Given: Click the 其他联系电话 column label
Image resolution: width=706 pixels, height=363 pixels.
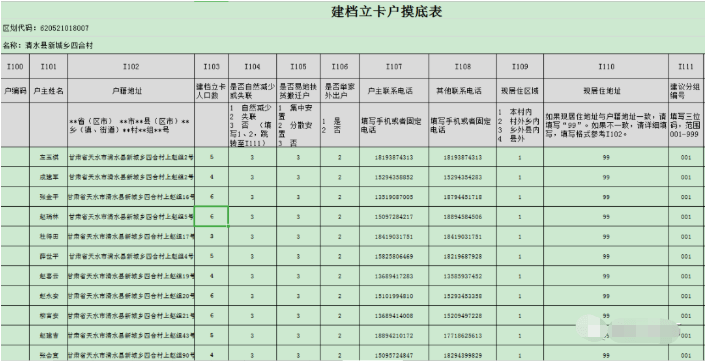Looking at the screenshot, I should click(x=463, y=91).
